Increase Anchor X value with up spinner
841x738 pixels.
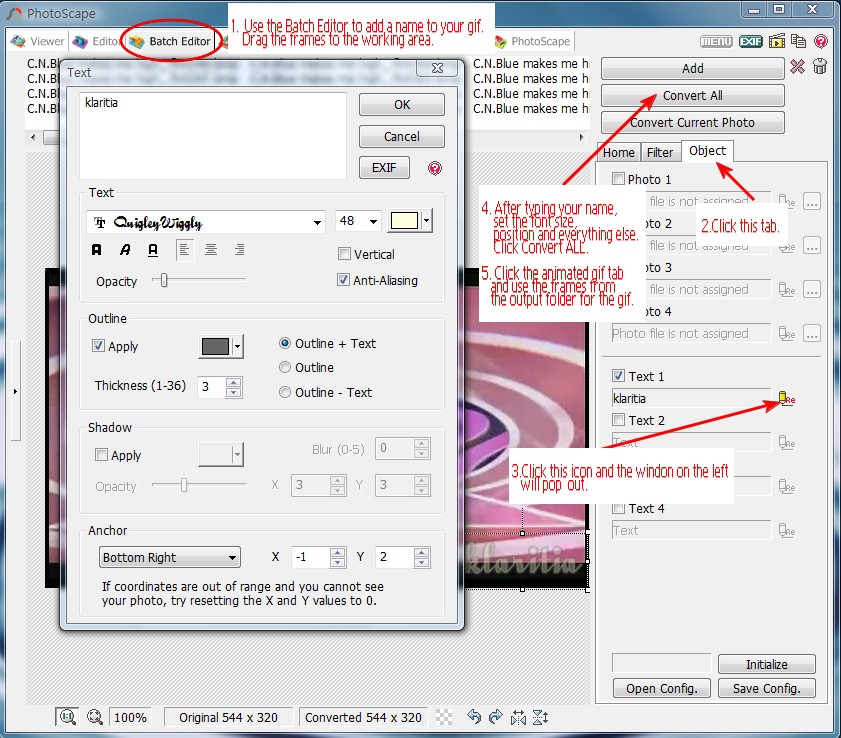click(337, 553)
